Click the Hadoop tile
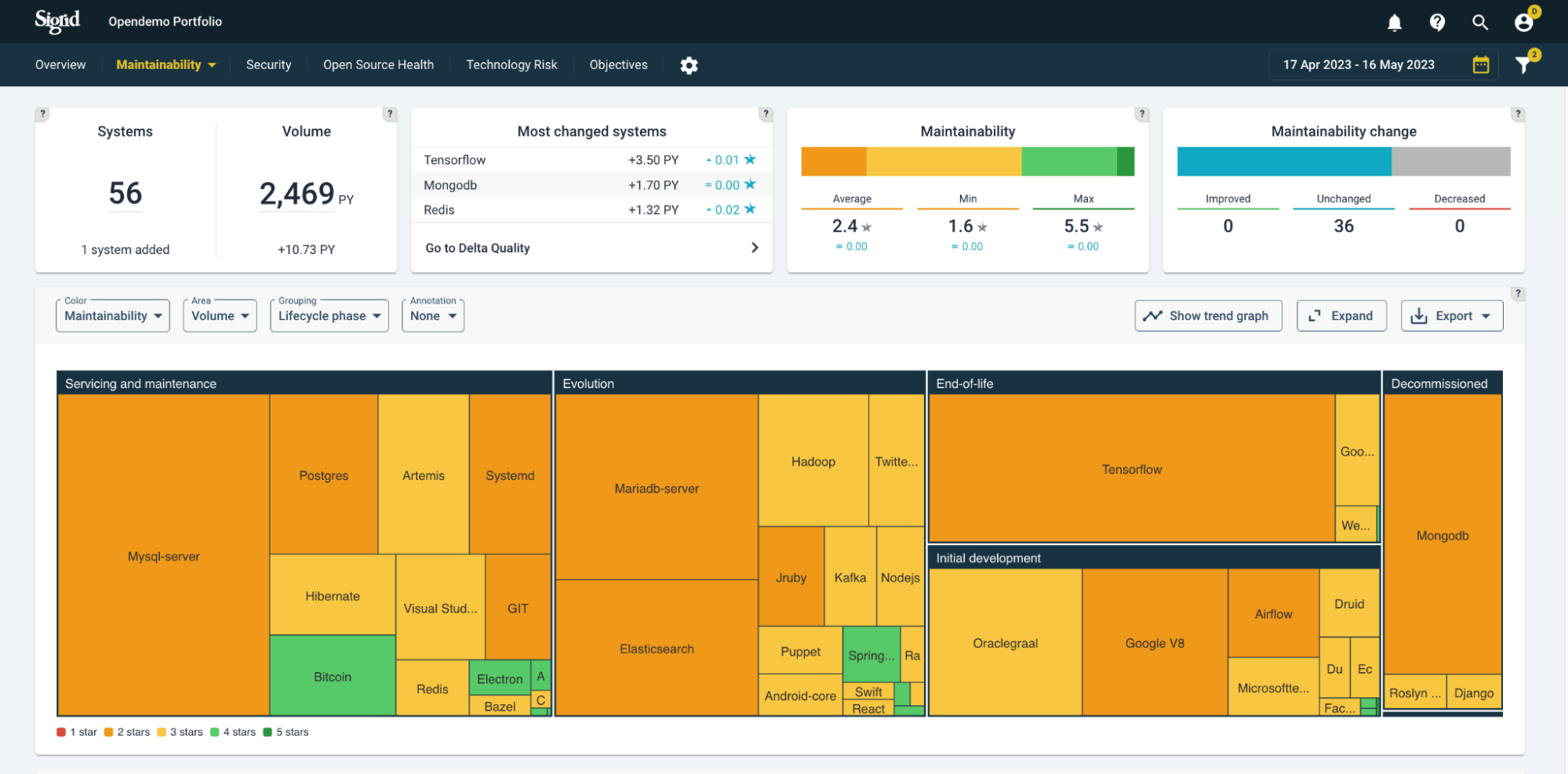The height and width of the screenshot is (774, 1568). pyautogui.click(x=813, y=461)
